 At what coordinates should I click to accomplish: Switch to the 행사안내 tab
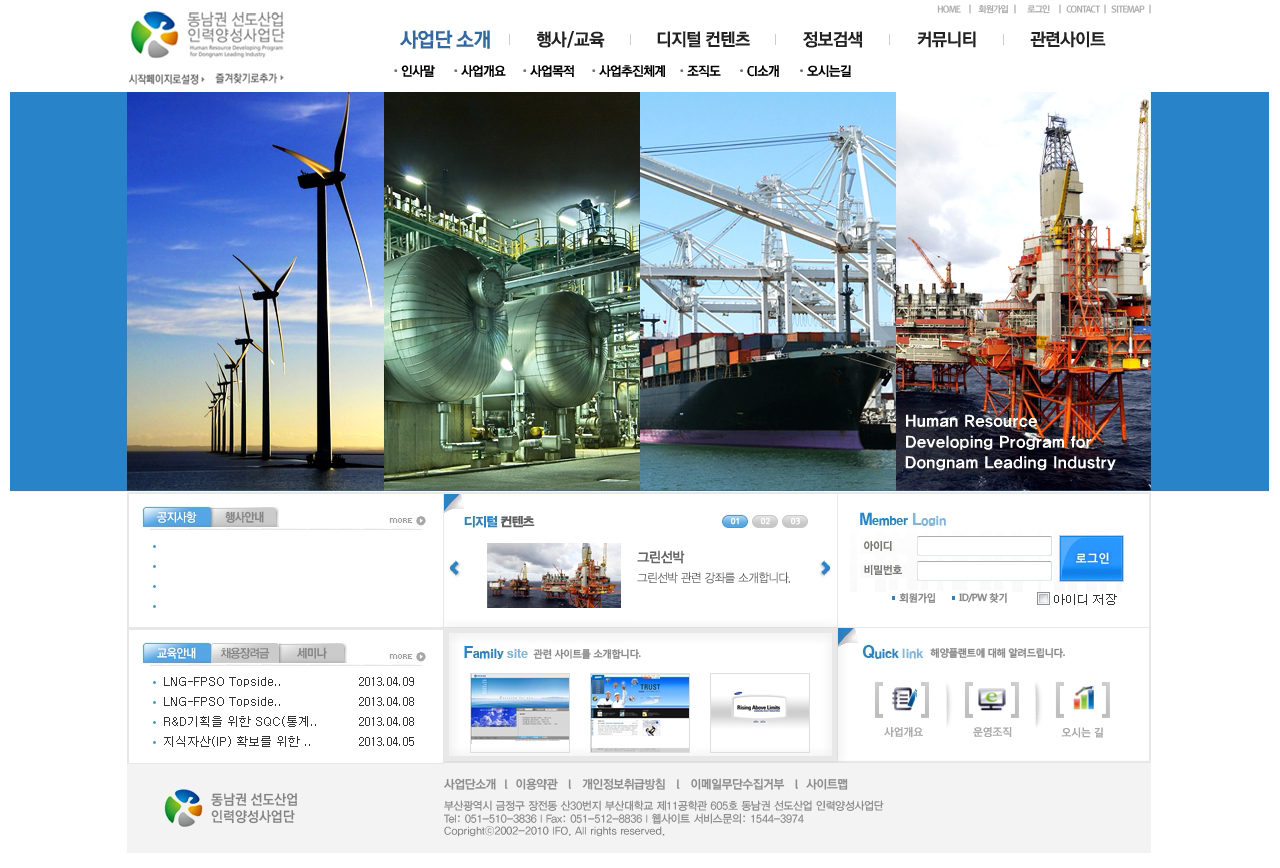coord(244,517)
